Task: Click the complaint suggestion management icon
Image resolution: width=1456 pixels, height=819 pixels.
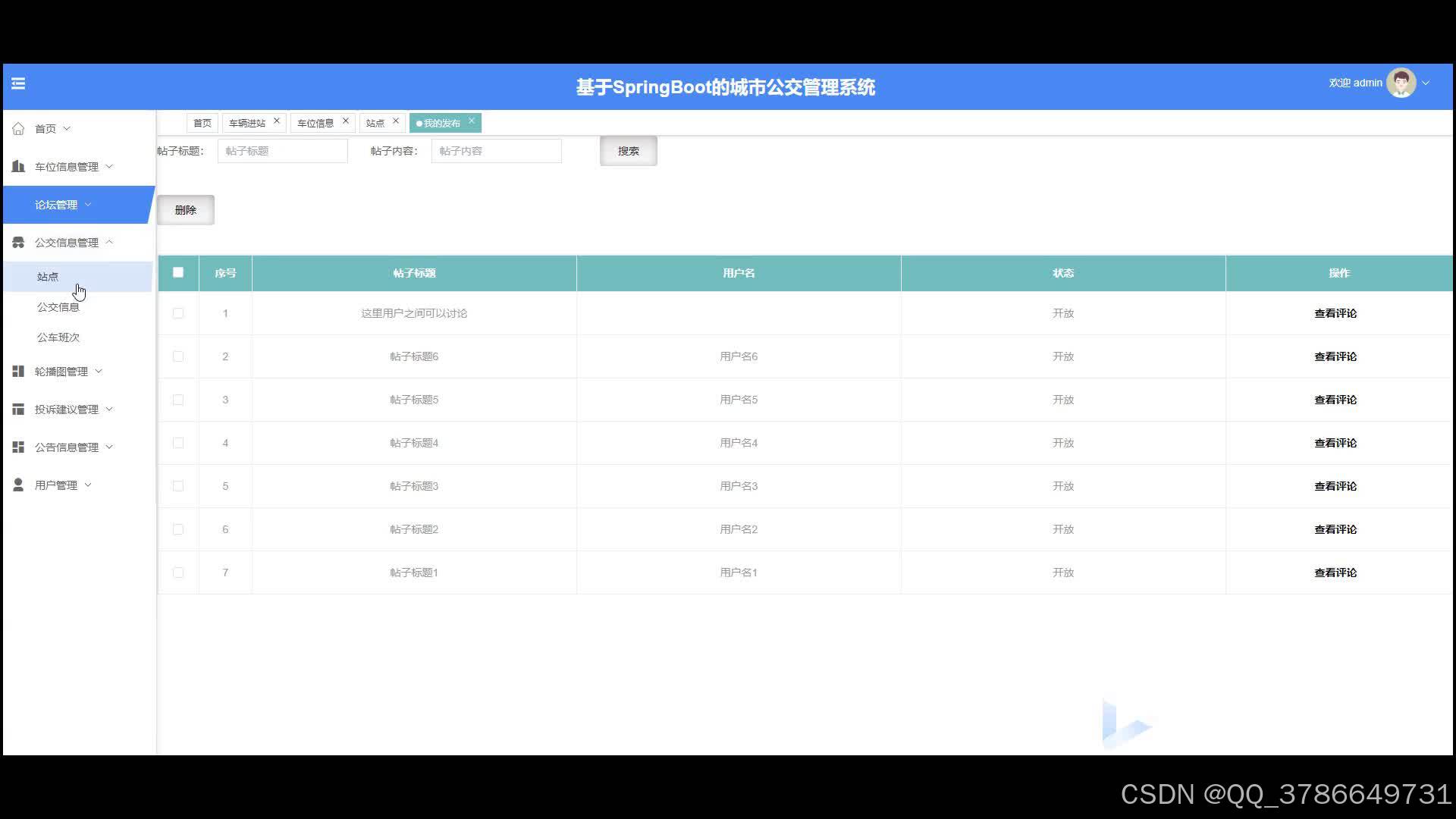Action: 18,409
